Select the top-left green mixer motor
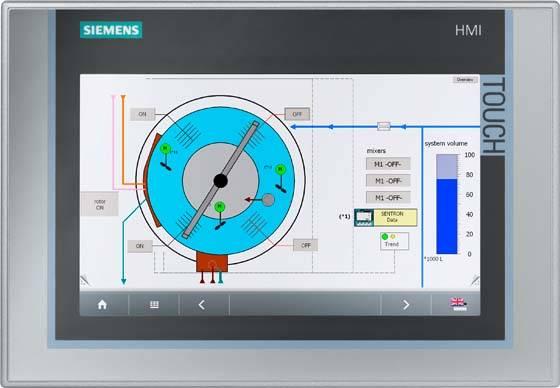 (x=165, y=148)
